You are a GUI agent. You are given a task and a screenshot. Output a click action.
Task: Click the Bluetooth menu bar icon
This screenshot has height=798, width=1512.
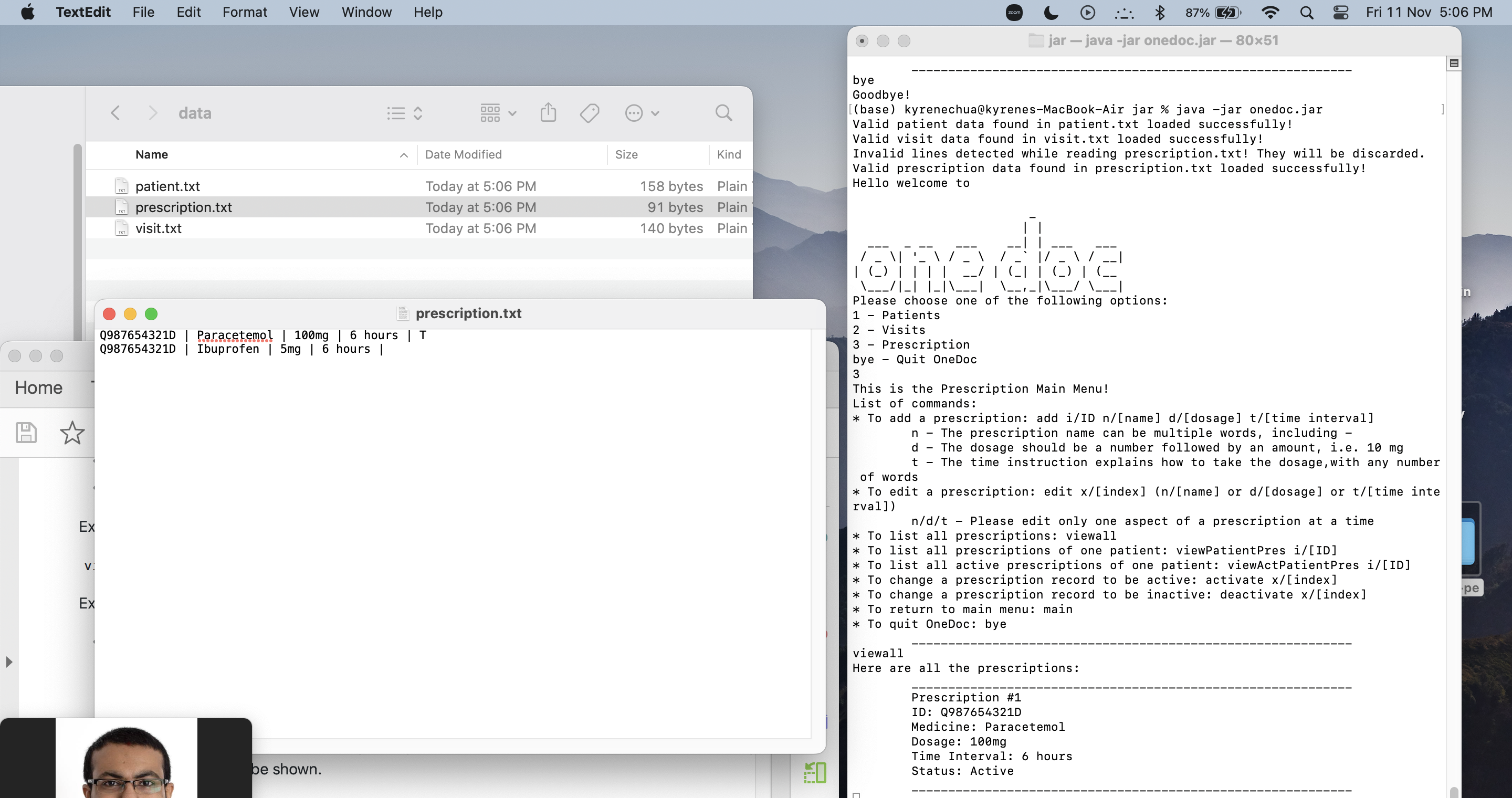1159,12
